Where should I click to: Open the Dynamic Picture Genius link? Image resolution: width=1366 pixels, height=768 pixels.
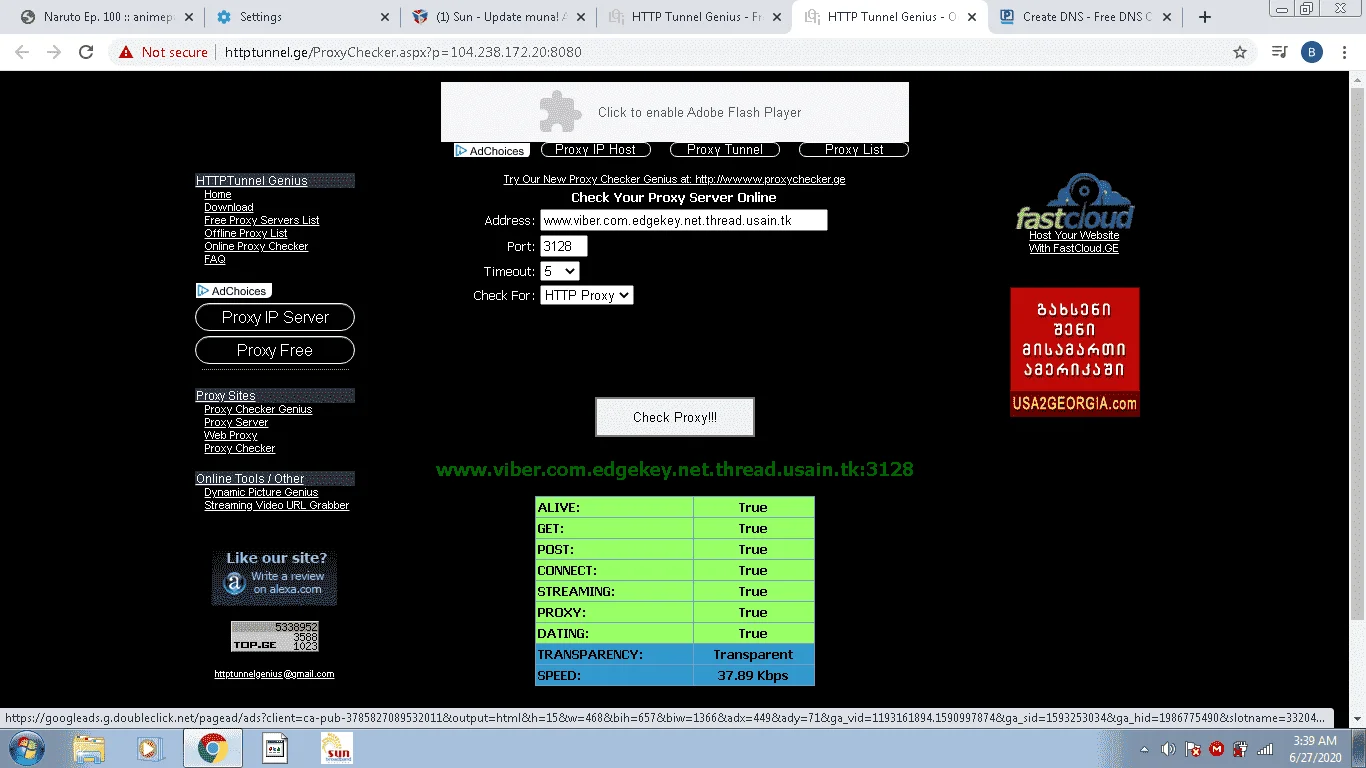point(261,492)
